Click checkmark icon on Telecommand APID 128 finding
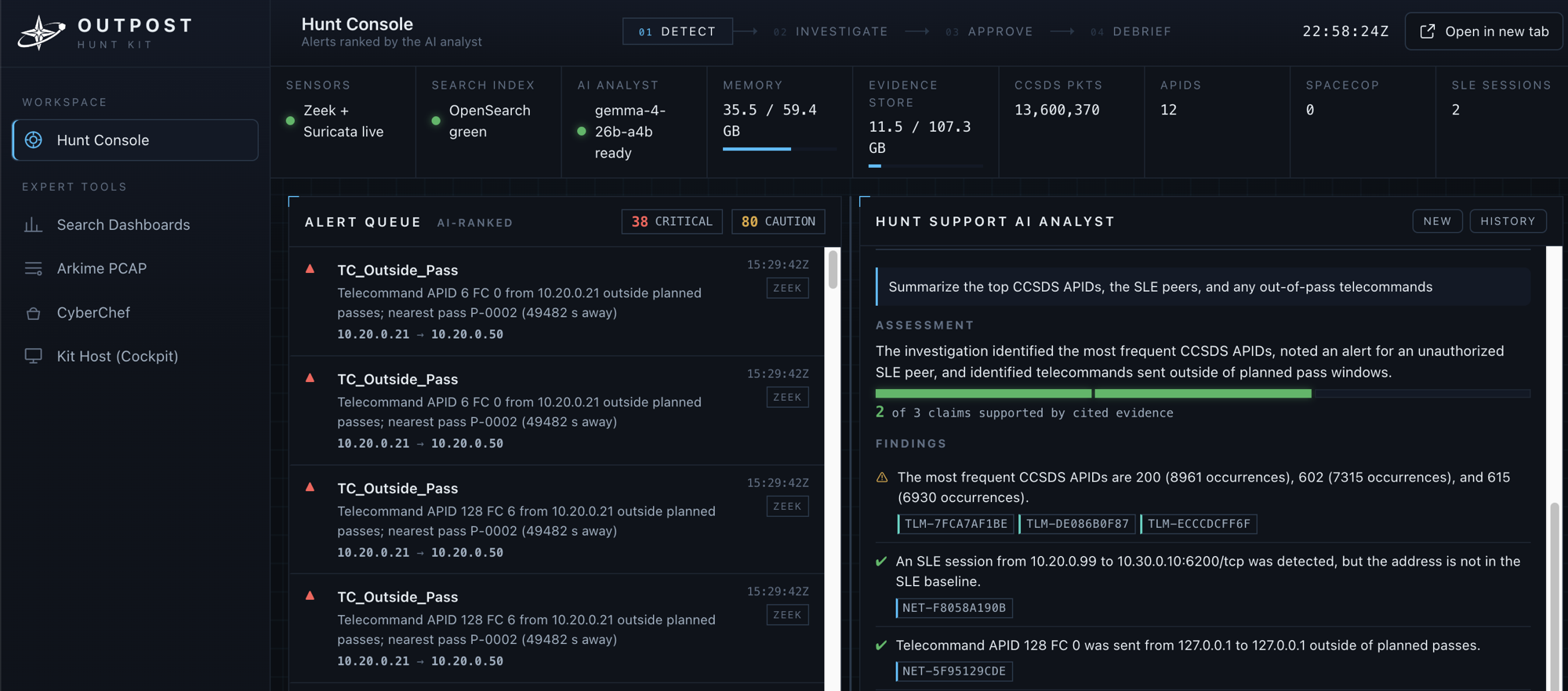The height and width of the screenshot is (691, 1568). (881, 646)
